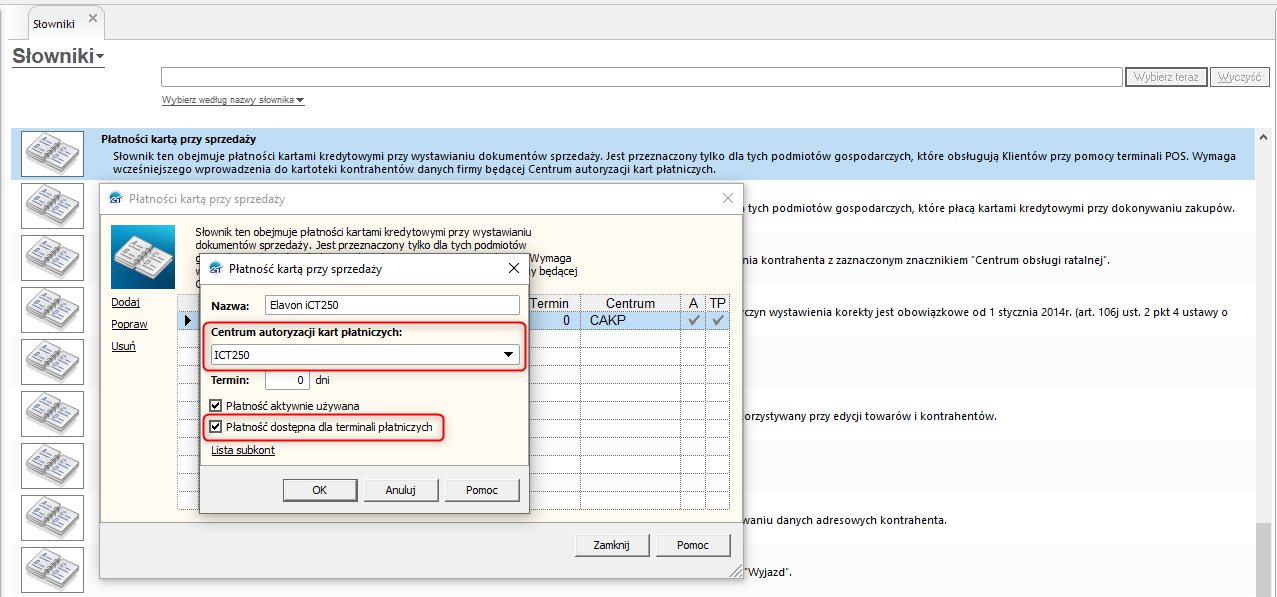Click into the dictionary search field at top
Image resolution: width=1277 pixels, height=597 pixels.
pos(642,77)
